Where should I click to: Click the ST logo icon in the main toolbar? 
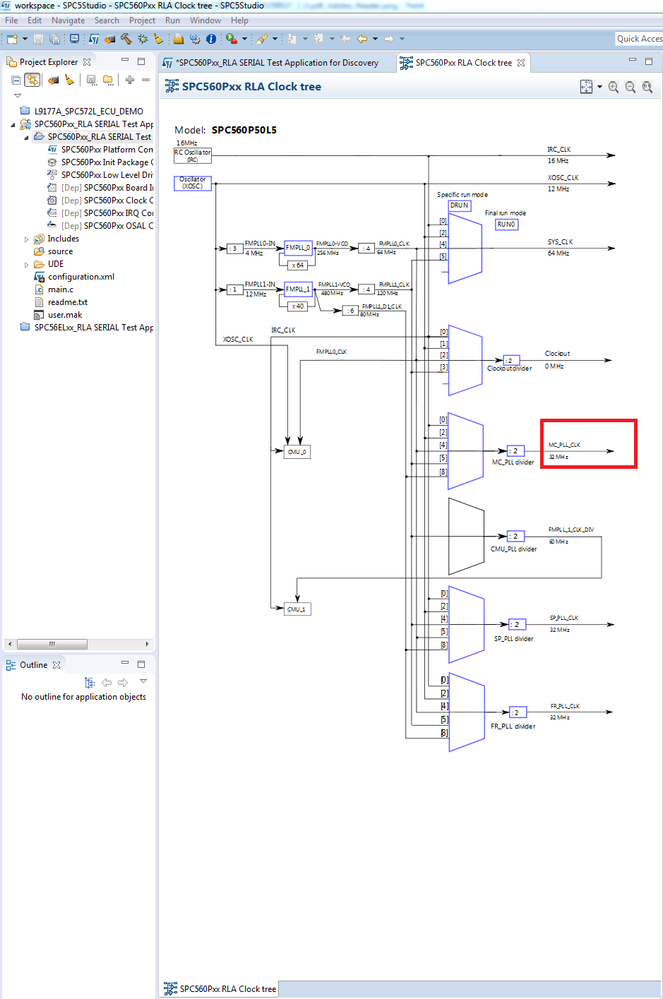coord(94,39)
